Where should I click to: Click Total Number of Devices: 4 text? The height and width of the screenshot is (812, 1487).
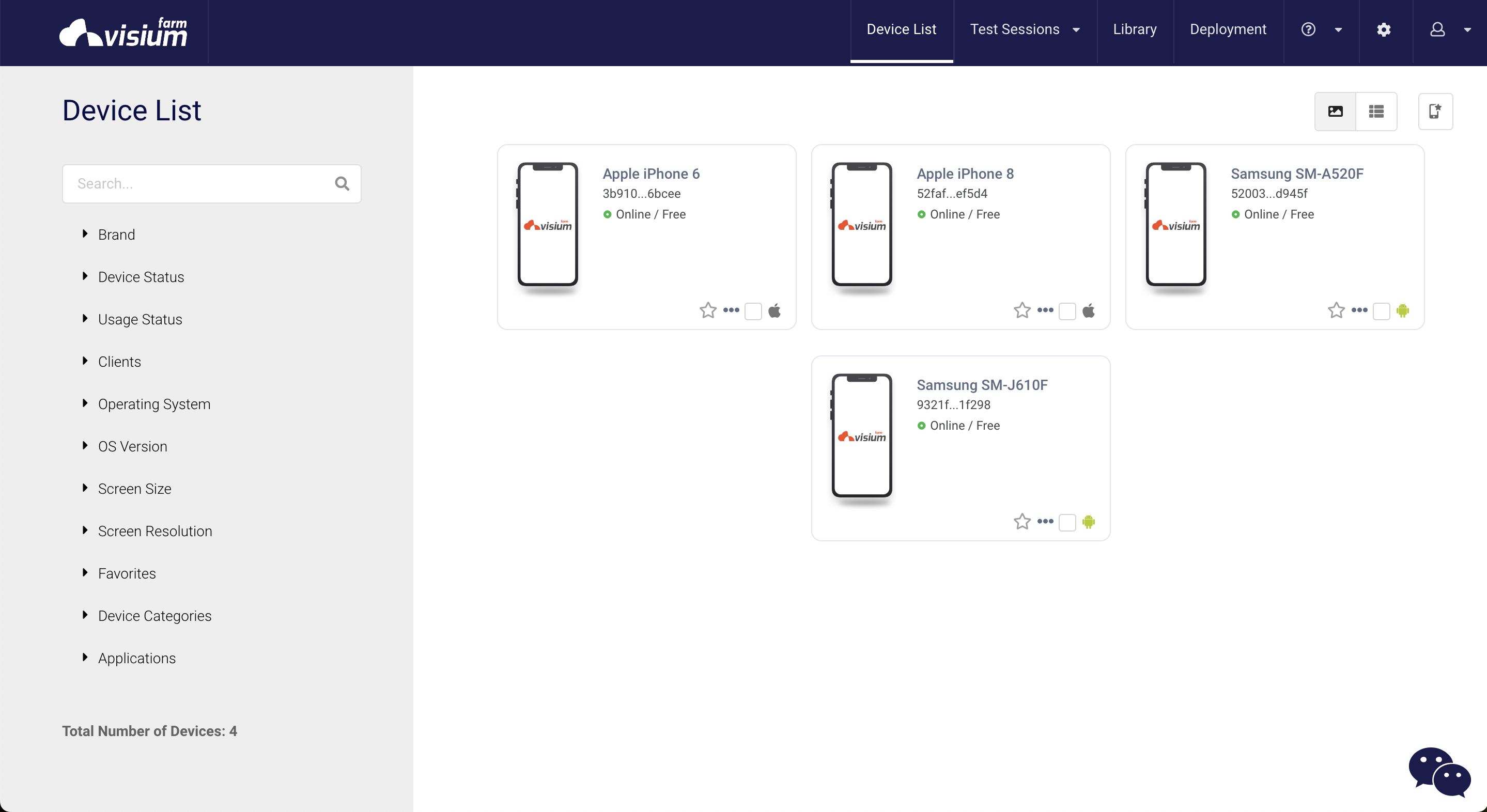149,730
